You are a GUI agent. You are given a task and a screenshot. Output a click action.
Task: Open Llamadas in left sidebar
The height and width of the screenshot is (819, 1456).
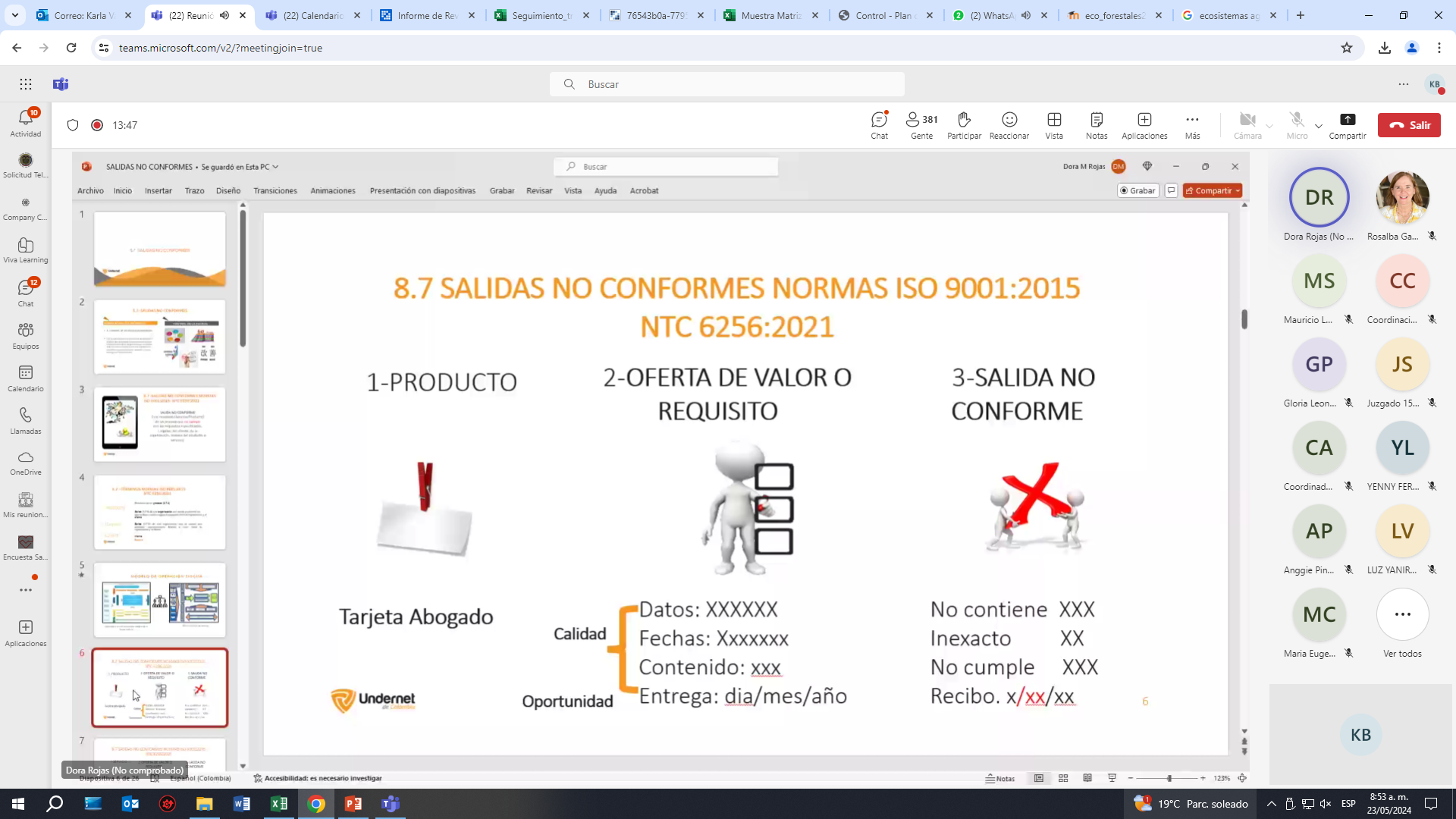(x=26, y=420)
